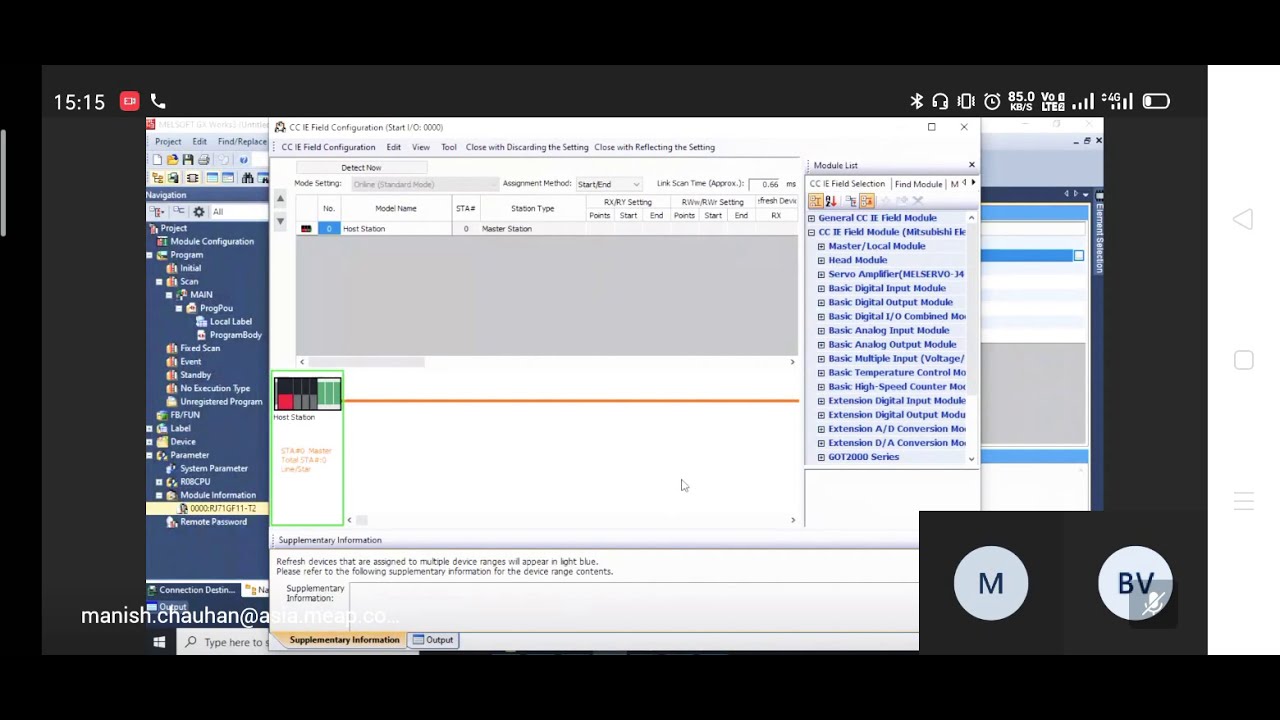Click the Open project folder icon
This screenshot has height=720, width=1280.
coord(172,160)
